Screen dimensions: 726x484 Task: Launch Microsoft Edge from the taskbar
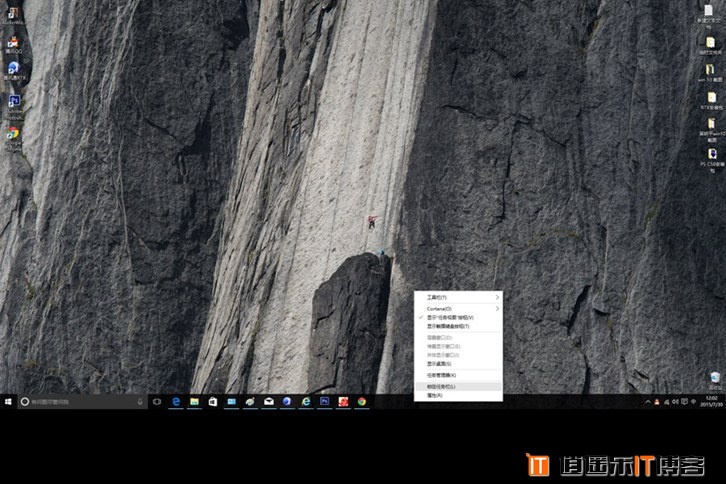pyautogui.click(x=176, y=402)
